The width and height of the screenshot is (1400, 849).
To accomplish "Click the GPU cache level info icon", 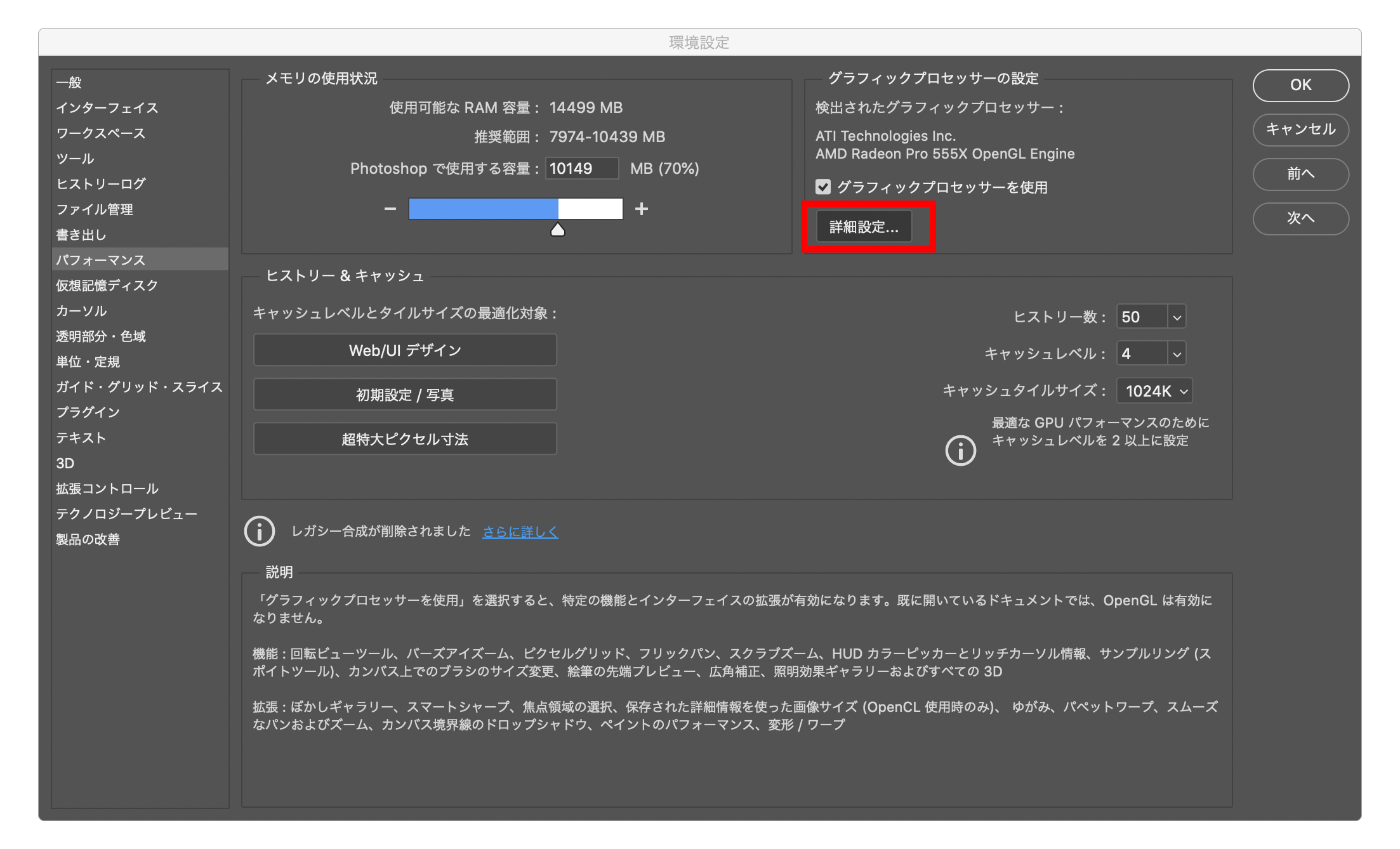I will 961,451.
